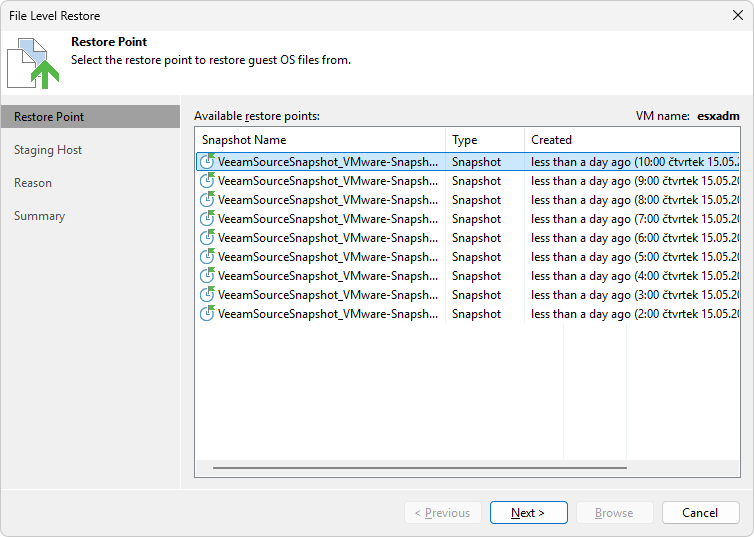Click the snapshot icon of the 9:00 restore point

click(x=207, y=180)
